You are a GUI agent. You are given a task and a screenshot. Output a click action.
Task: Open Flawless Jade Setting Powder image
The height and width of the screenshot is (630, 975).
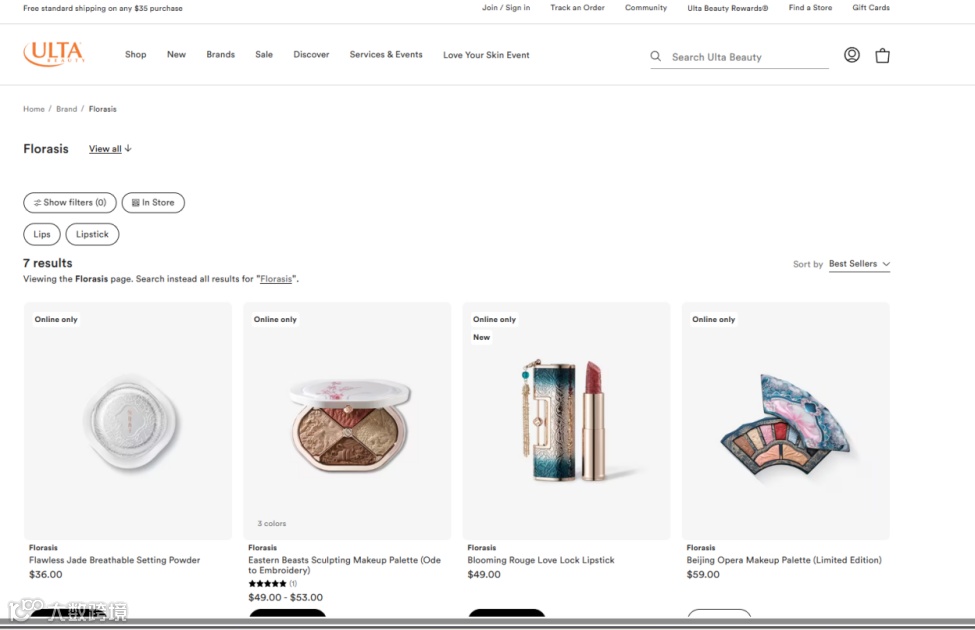pyautogui.click(x=128, y=421)
